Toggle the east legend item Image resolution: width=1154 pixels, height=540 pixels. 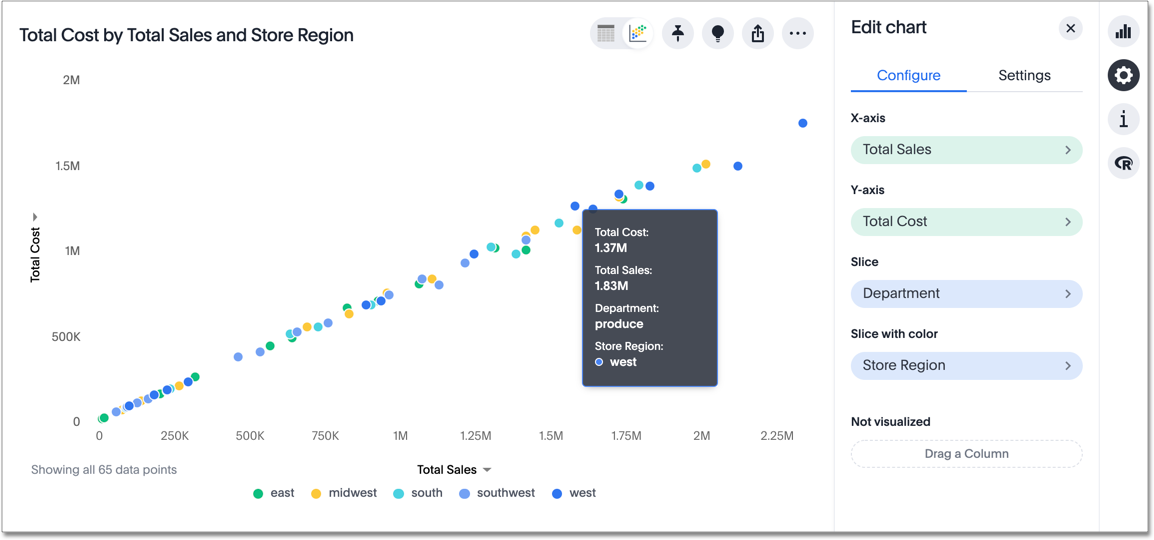[274, 493]
